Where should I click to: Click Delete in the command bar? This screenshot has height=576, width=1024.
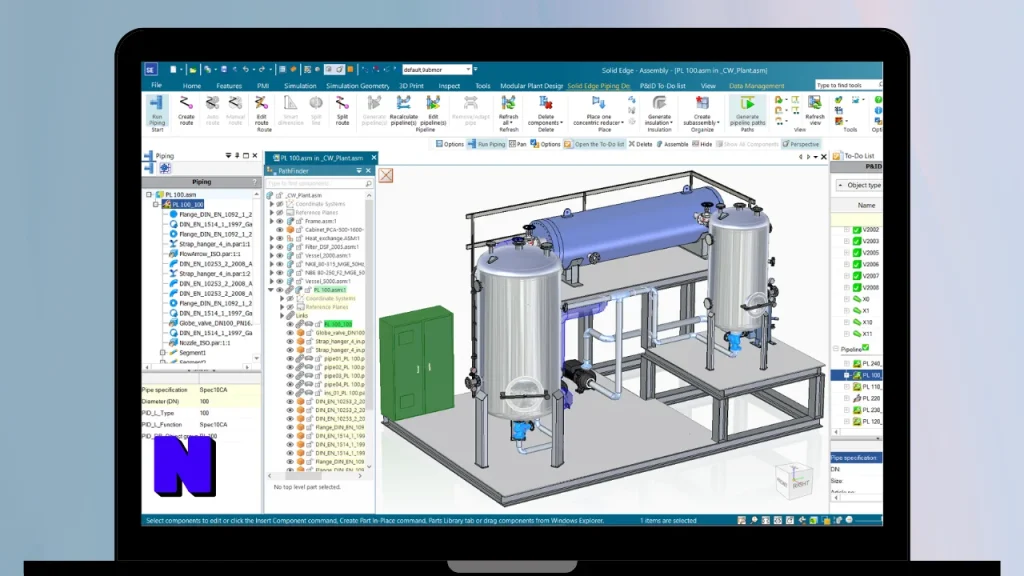point(641,144)
